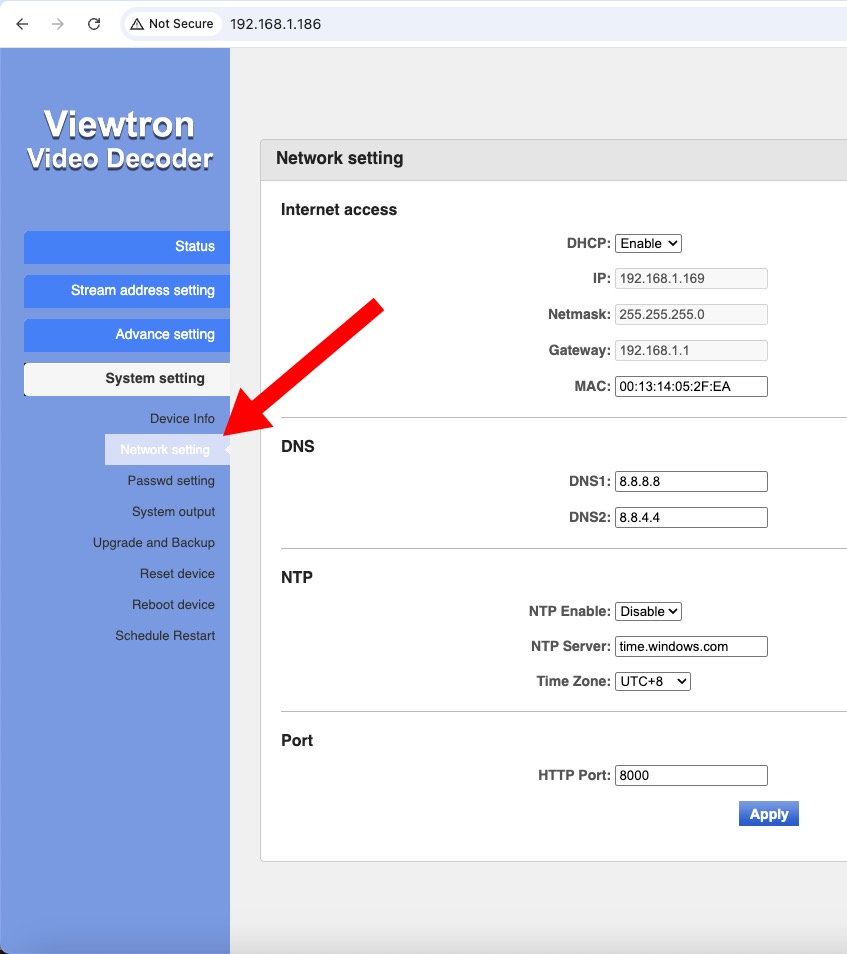The width and height of the screenshot is (847, 954).
Task: Select the DNS1 input field
Action: click(690, 481)
